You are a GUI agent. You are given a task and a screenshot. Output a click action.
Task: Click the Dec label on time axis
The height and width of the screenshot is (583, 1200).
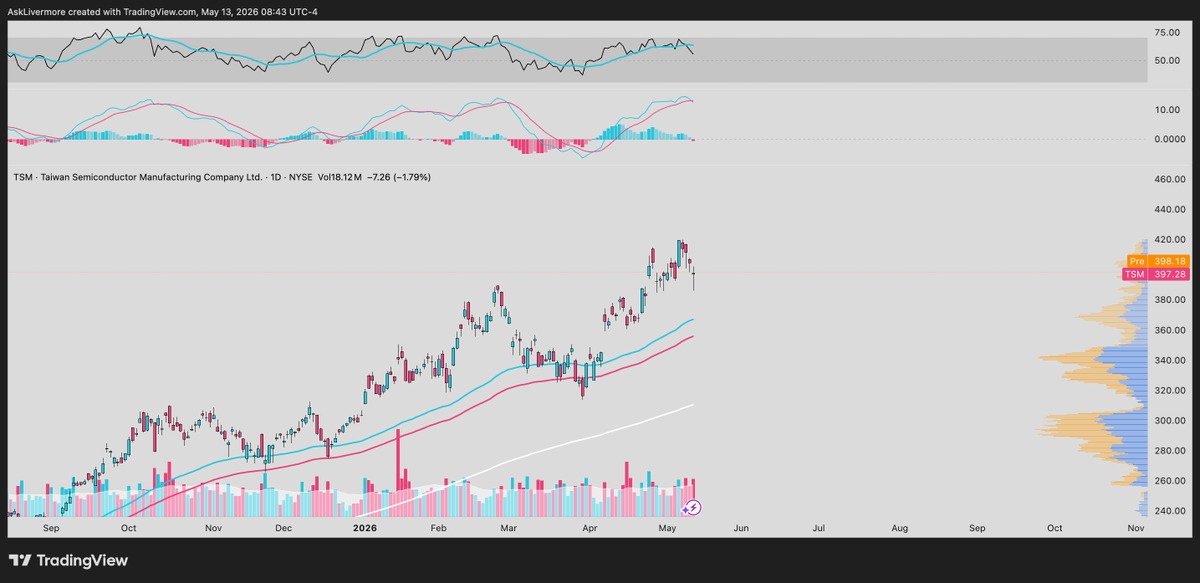pos(283,526)
